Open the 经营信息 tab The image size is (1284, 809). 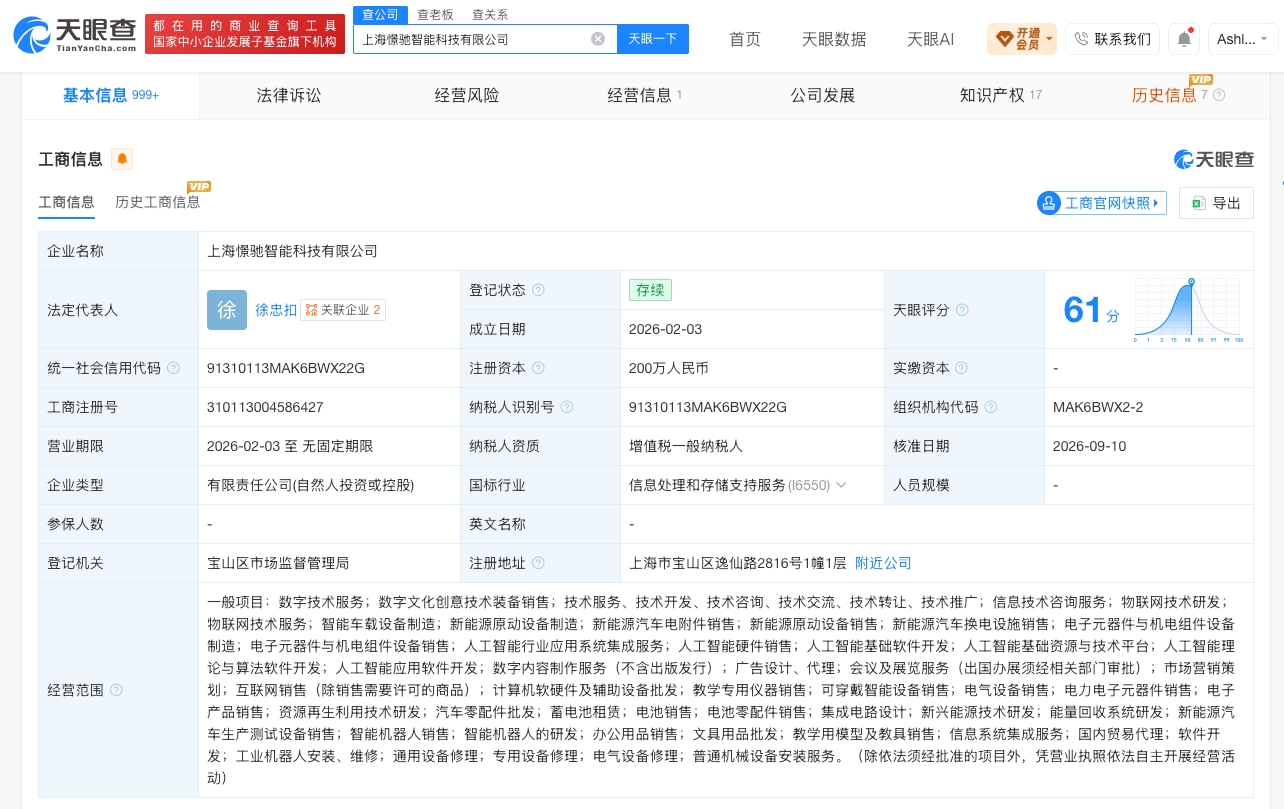[645, 95]
